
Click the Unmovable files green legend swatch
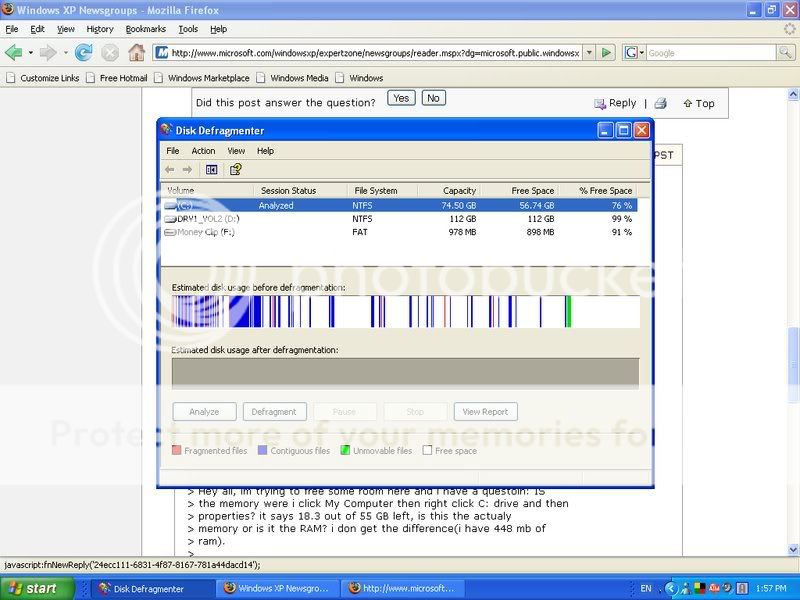point(345,450)
